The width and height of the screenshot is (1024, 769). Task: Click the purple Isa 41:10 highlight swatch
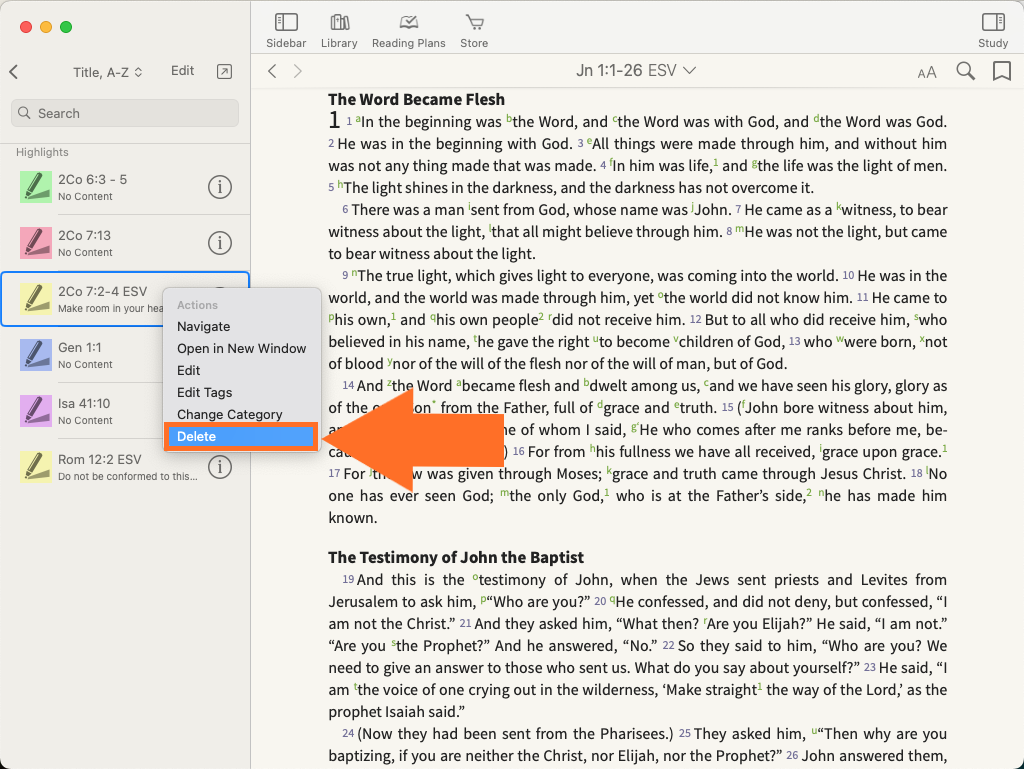36,411
